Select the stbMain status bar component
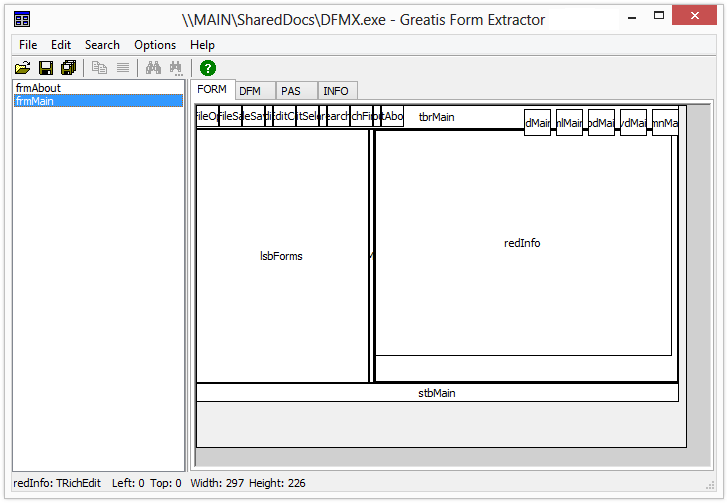The height and width of the screenshot is (503, 727). [x=436, y=393]
